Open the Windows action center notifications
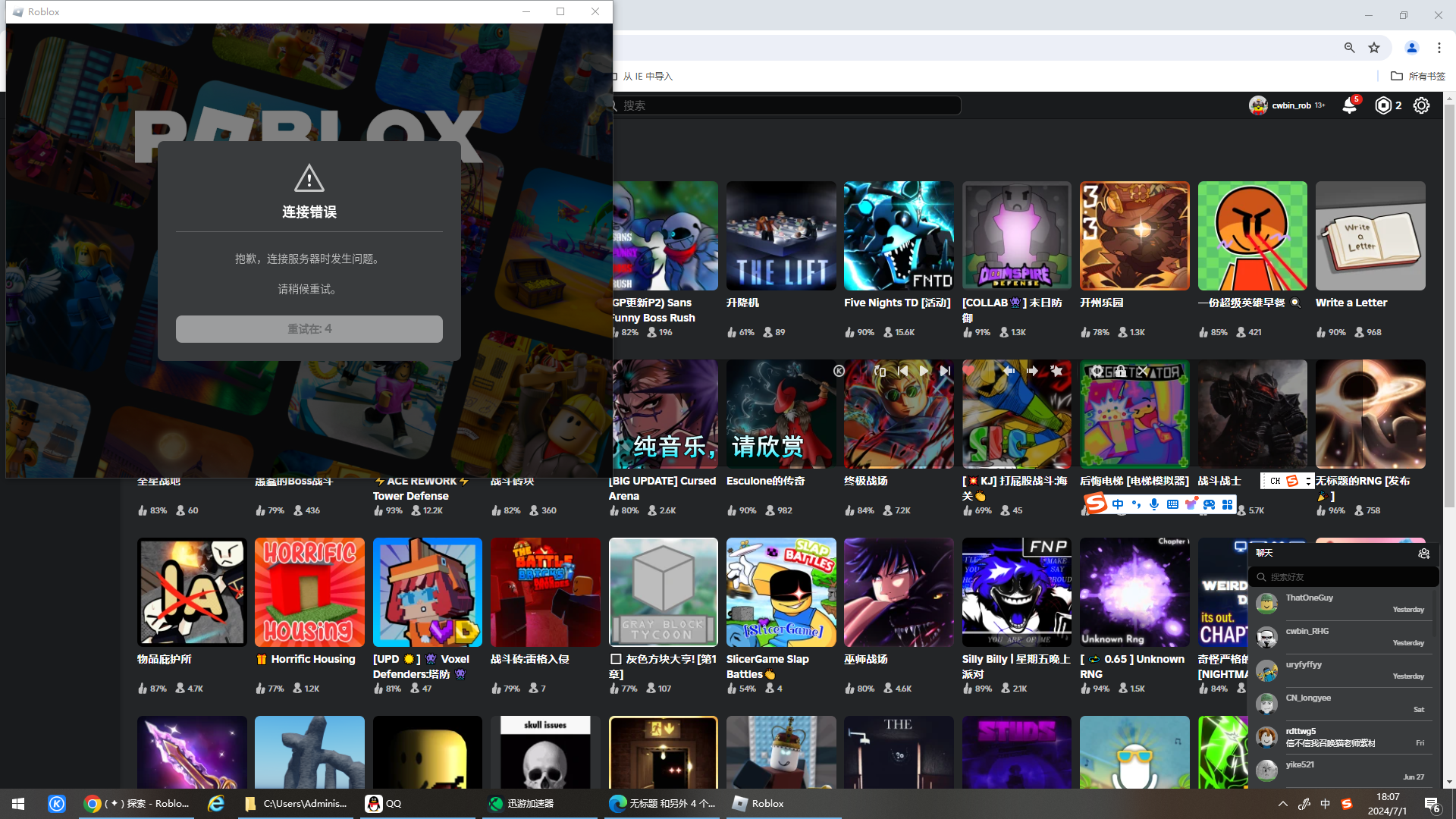Viewport: 1456px width, 819px height. [x=1432, y=804]
